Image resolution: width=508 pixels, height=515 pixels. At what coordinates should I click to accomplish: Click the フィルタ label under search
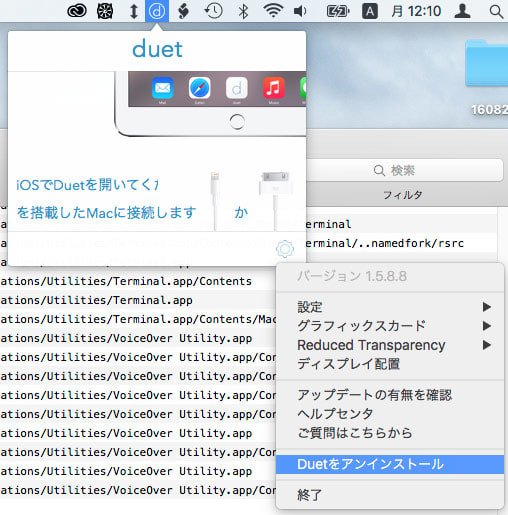[x=403, y=195]
